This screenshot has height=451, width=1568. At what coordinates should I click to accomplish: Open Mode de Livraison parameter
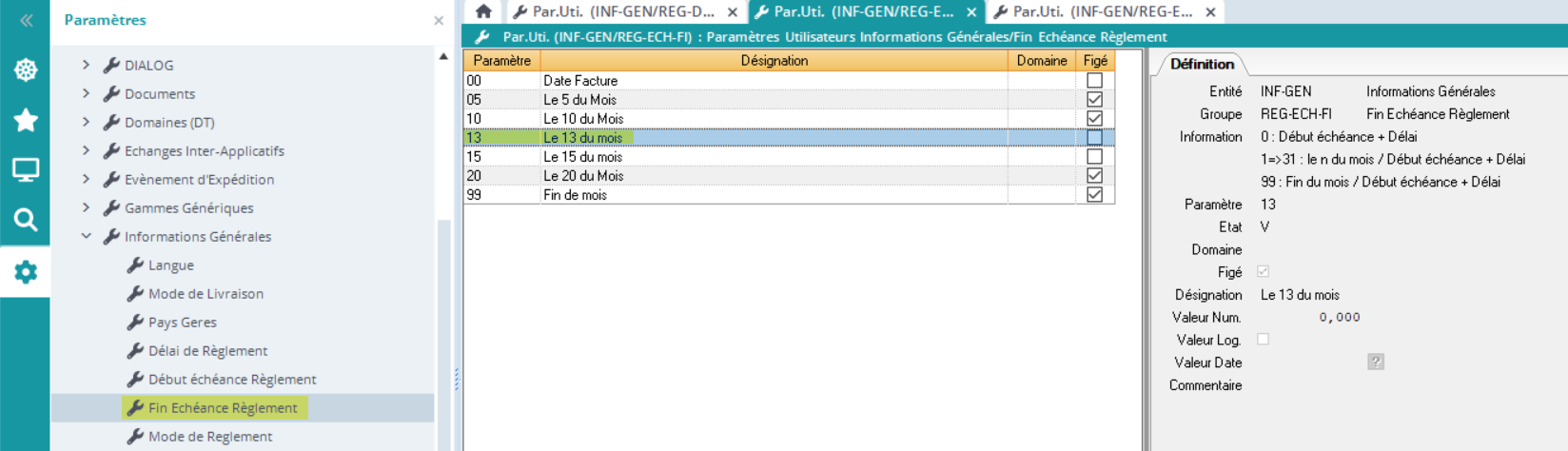(x=206, y=294)
